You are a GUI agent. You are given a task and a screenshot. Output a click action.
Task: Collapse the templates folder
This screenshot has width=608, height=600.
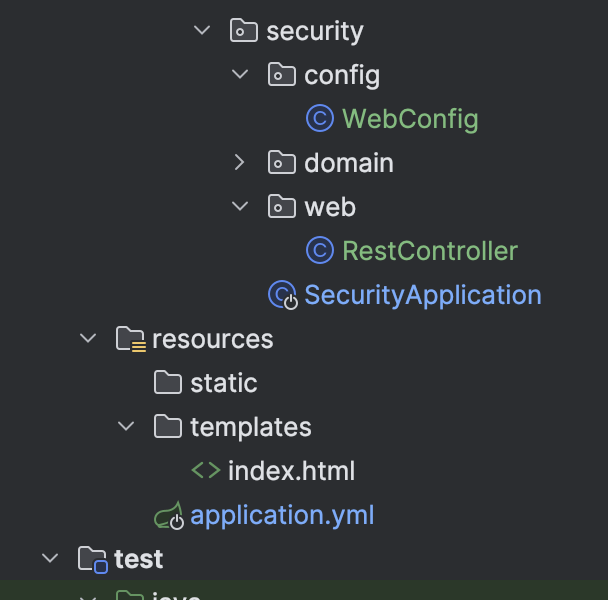(x=126, y=427)
